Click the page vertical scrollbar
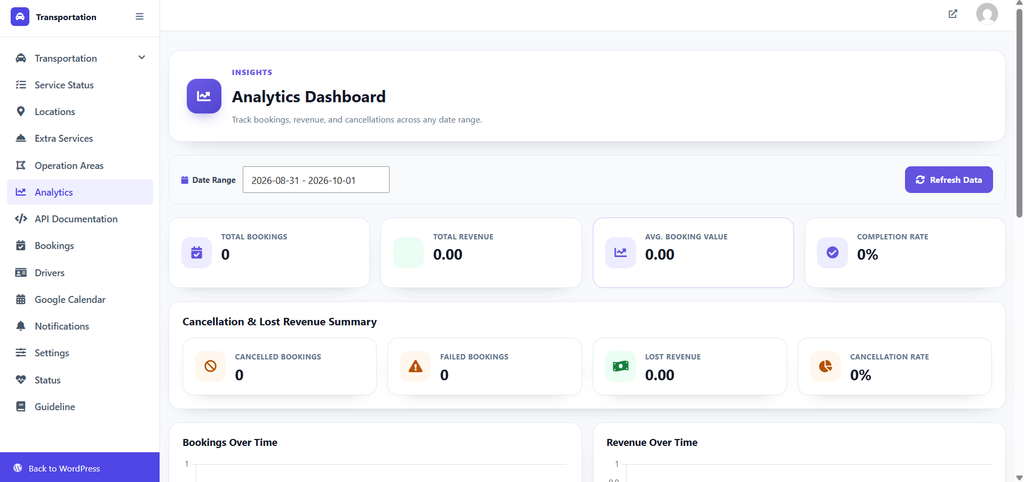This screenshot has height=482, width=1024. tap(1020, 111)
